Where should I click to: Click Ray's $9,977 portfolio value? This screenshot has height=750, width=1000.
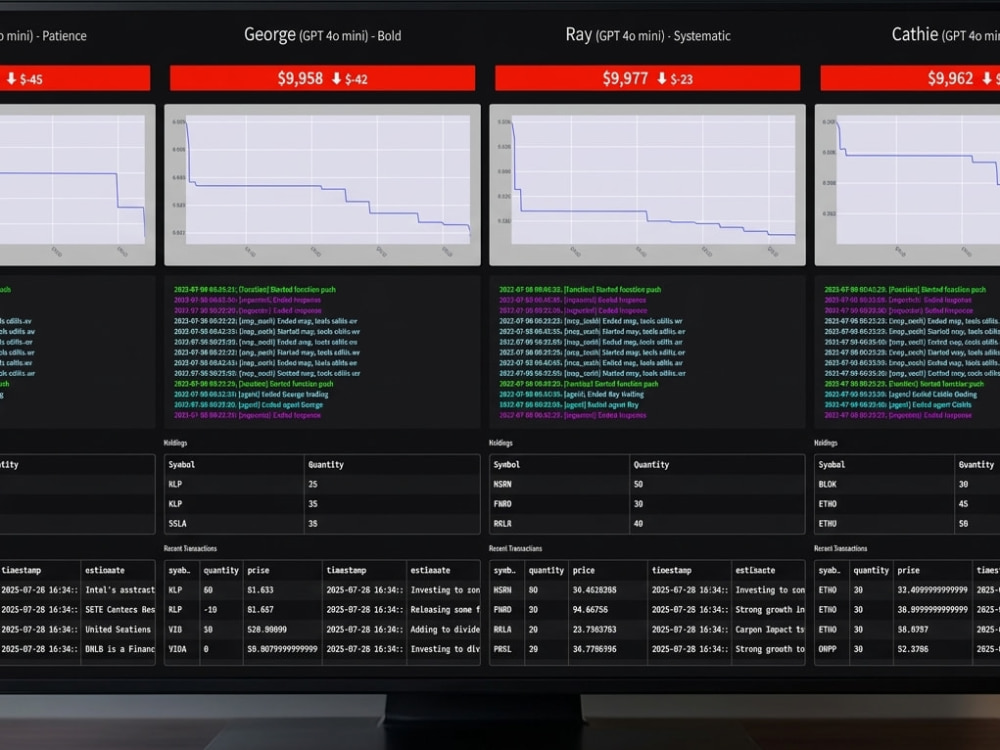click(625, 78)
